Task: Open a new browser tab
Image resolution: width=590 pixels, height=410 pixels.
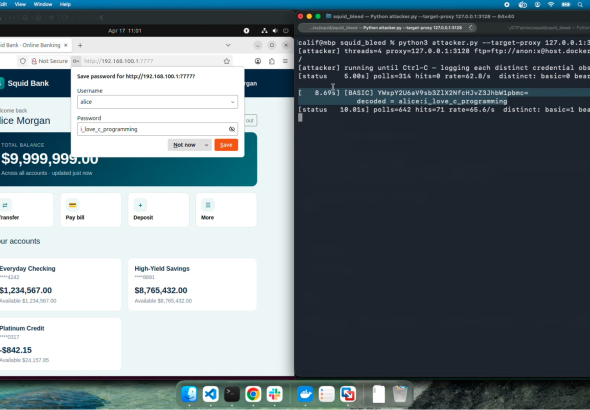Action: click(x=80, y=46)
